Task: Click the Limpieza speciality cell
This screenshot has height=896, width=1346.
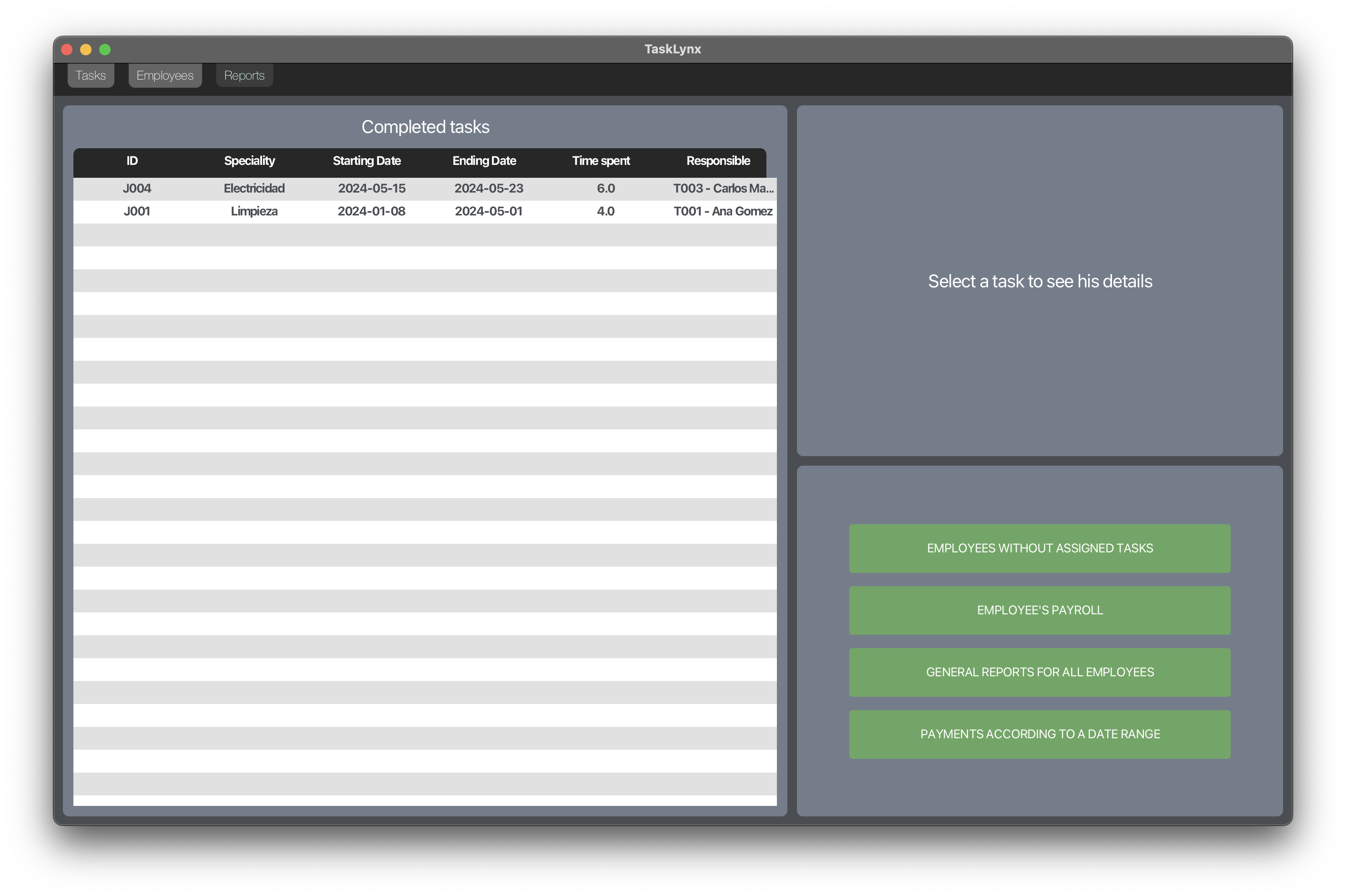Action: pos(254,212)
